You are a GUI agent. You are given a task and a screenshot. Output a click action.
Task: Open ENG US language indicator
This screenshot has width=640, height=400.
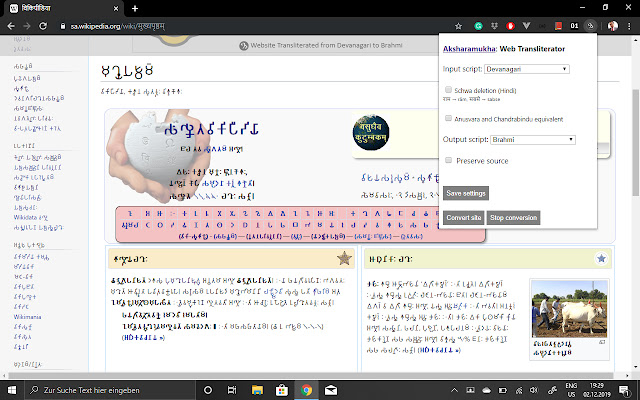pos(571,390)
